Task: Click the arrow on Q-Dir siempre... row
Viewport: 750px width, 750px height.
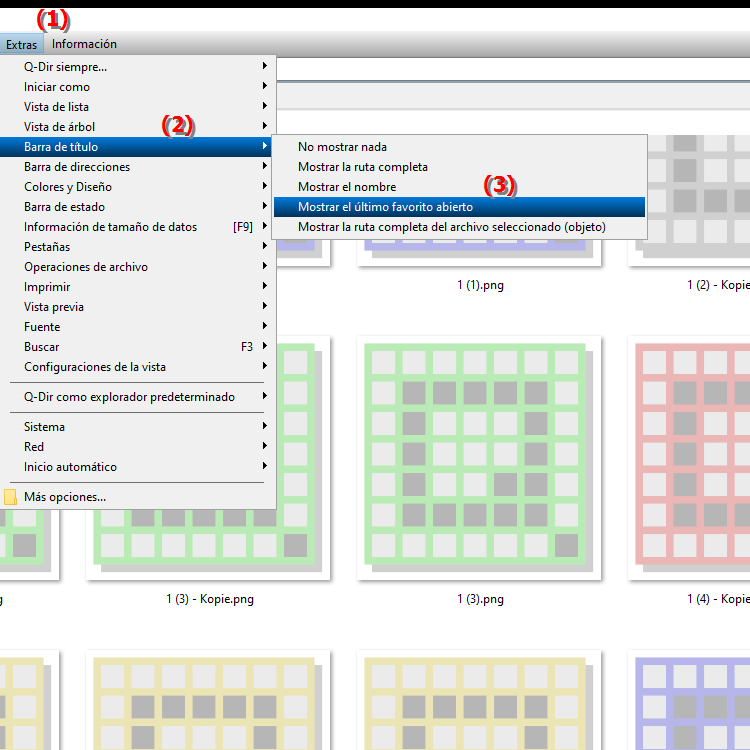Action: tap(265, 66)
